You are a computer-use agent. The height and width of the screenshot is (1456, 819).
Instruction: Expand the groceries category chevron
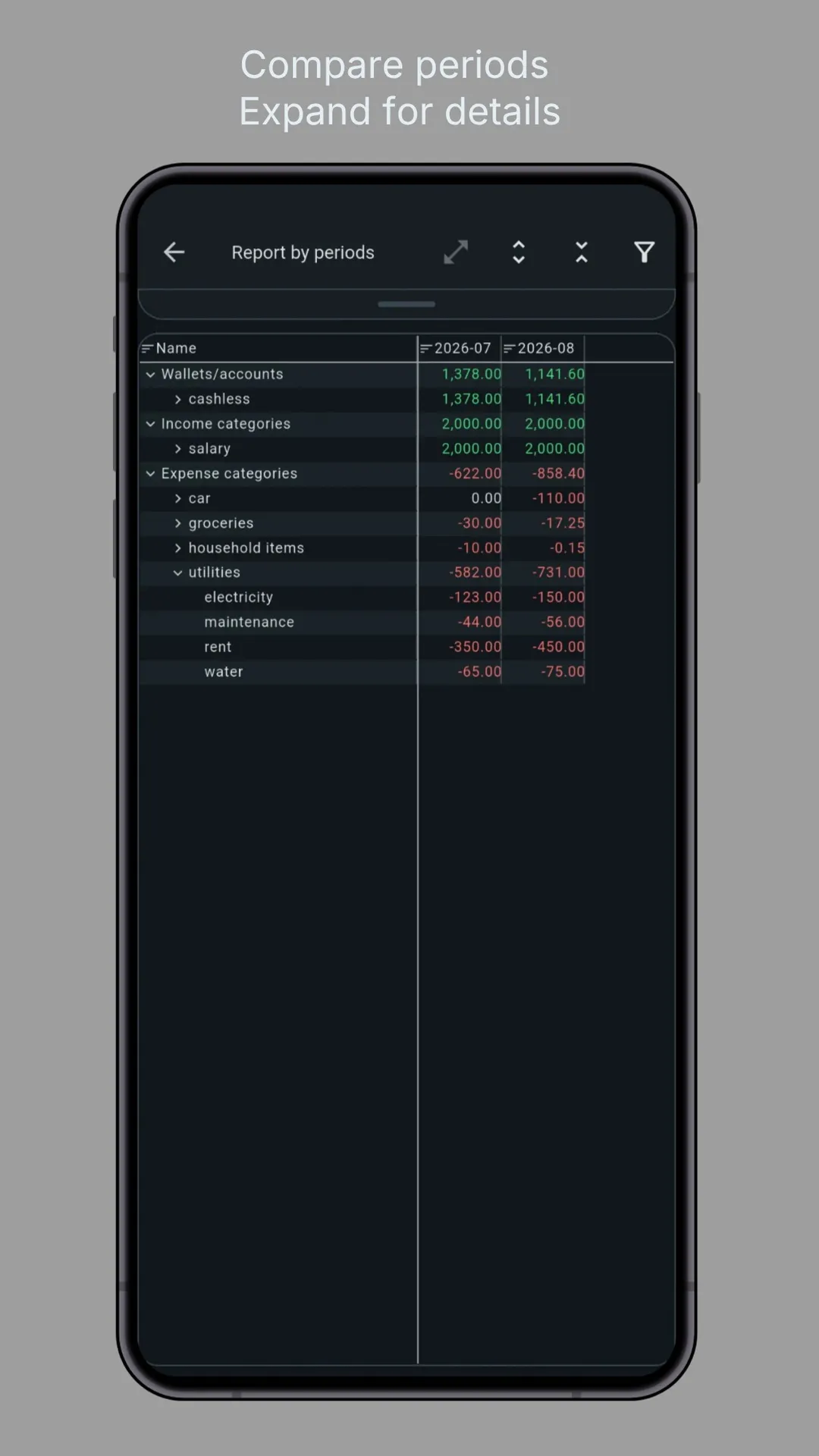[x=177, y=523]
